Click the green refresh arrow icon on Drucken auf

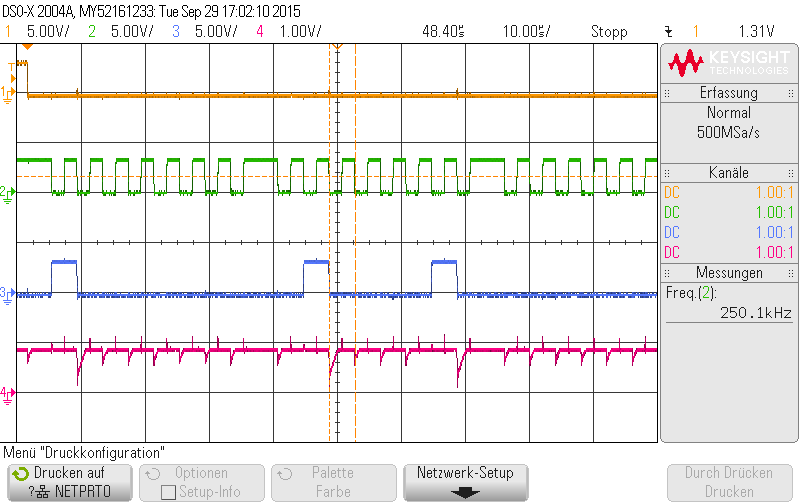point(20,474)
